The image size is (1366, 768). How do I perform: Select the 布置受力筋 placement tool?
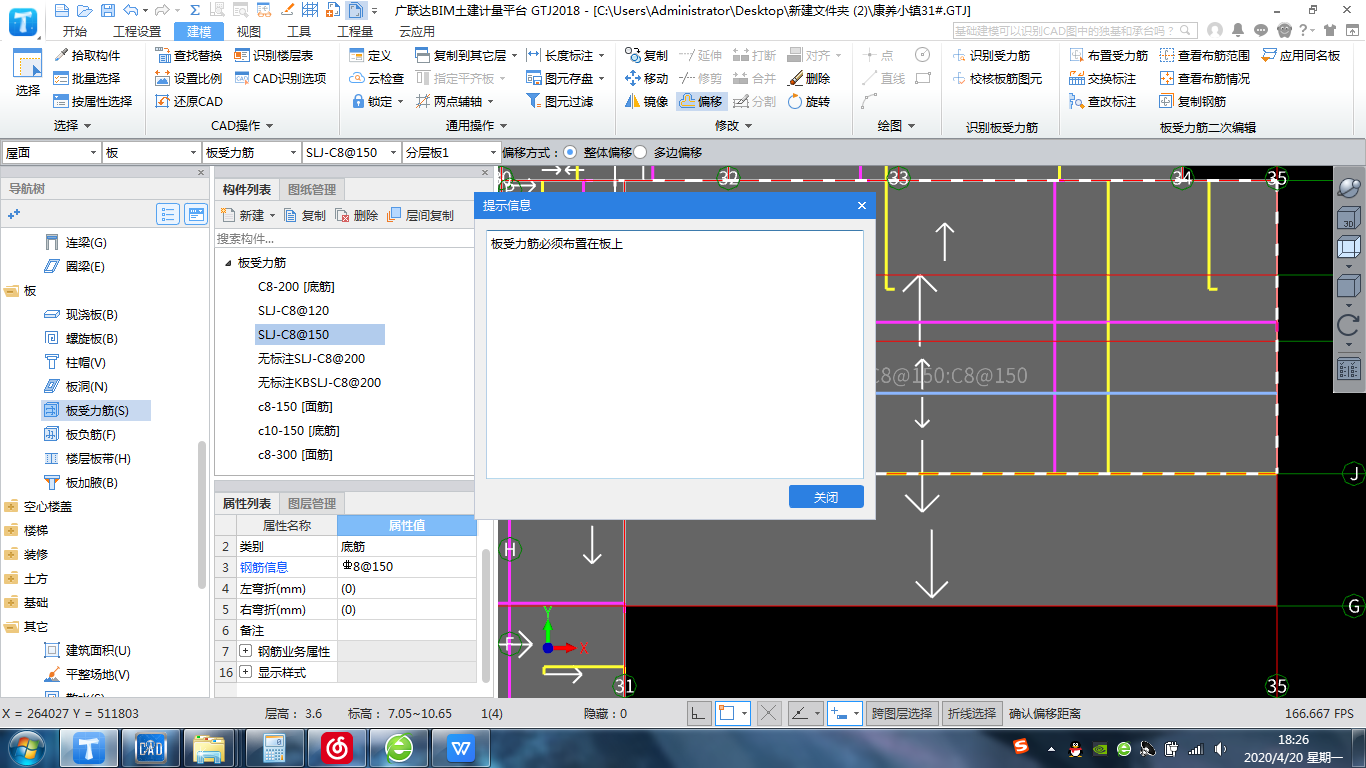tap(1108, 56)
